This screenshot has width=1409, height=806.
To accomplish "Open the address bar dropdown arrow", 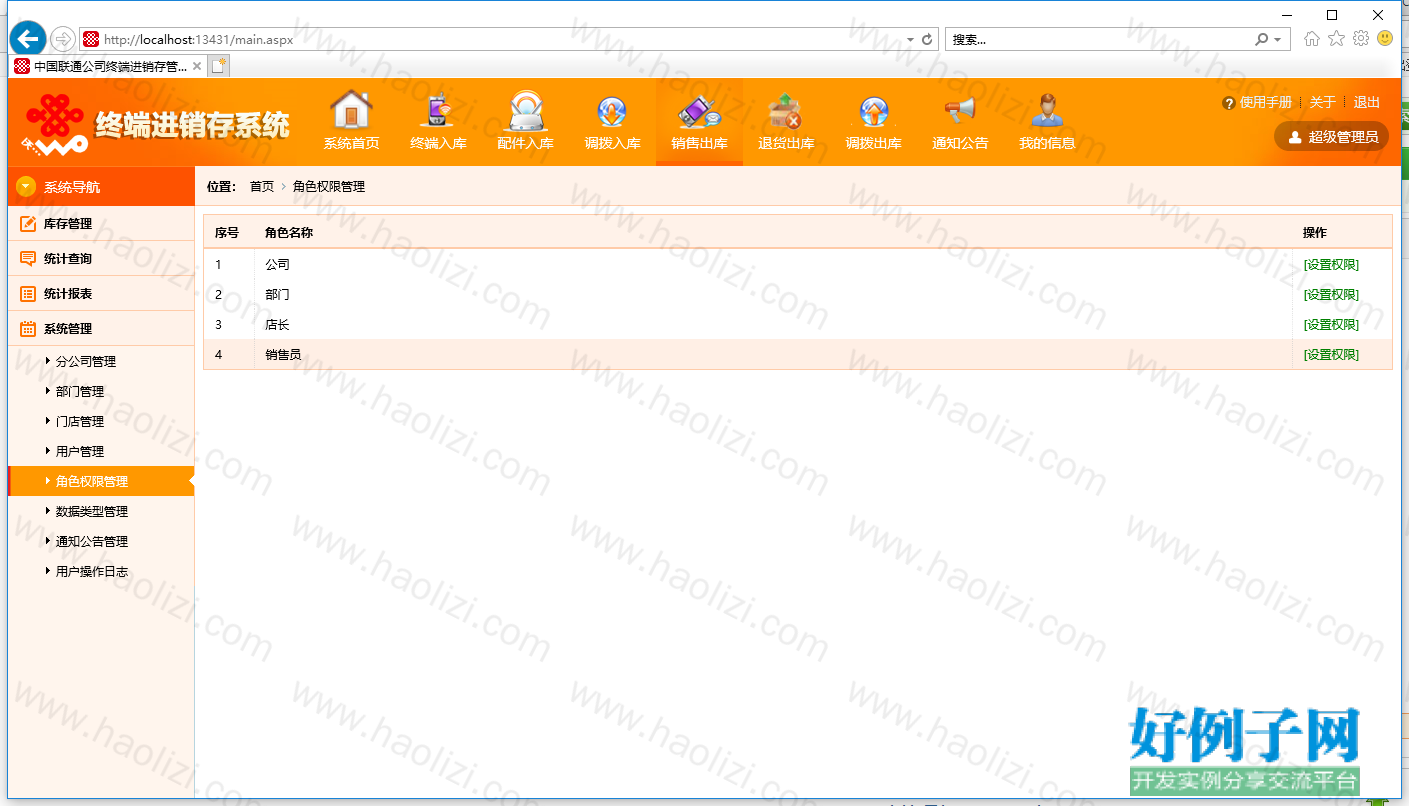I will pyautogui.click(x=910, y=40).
